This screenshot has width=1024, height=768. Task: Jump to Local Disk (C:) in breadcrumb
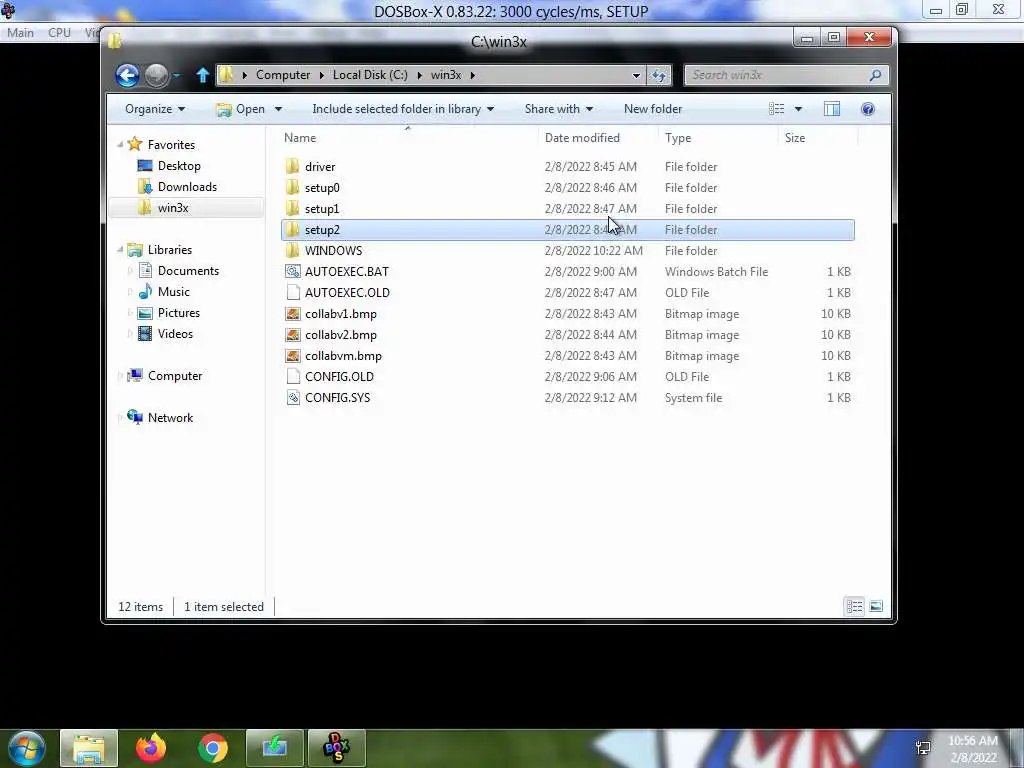point(370,75)
